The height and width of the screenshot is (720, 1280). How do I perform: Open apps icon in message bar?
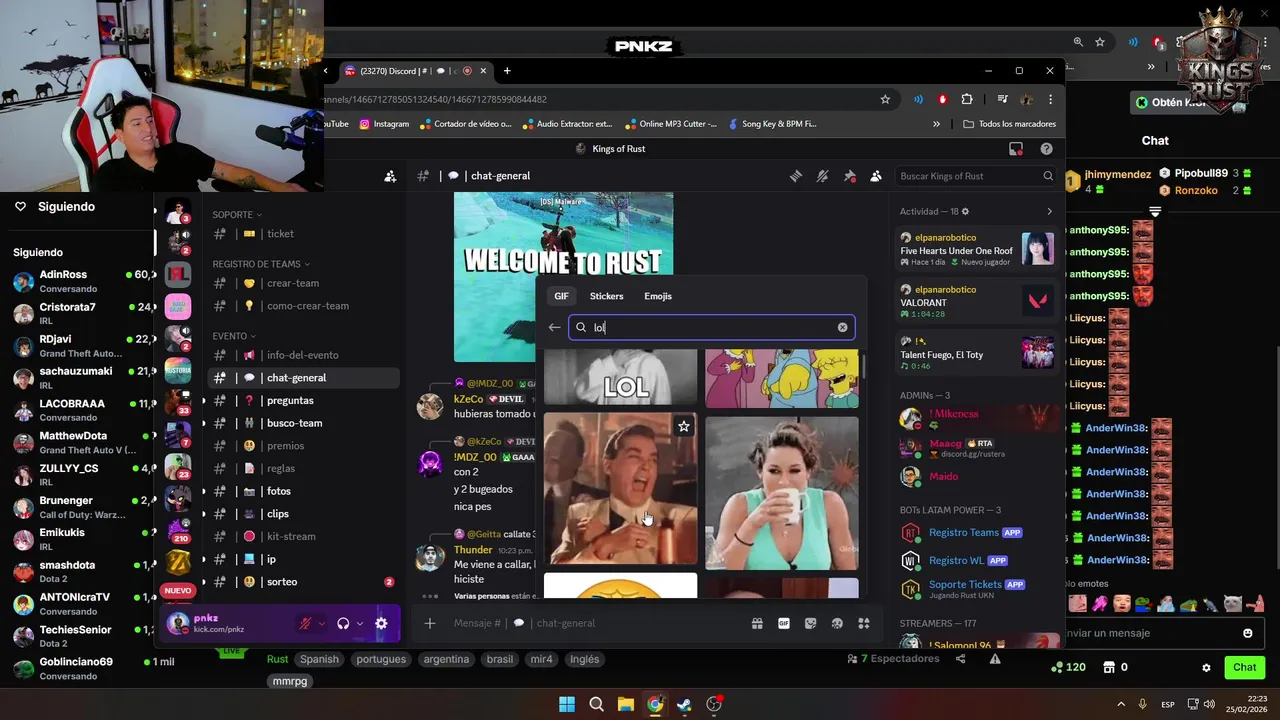[864, 623]
